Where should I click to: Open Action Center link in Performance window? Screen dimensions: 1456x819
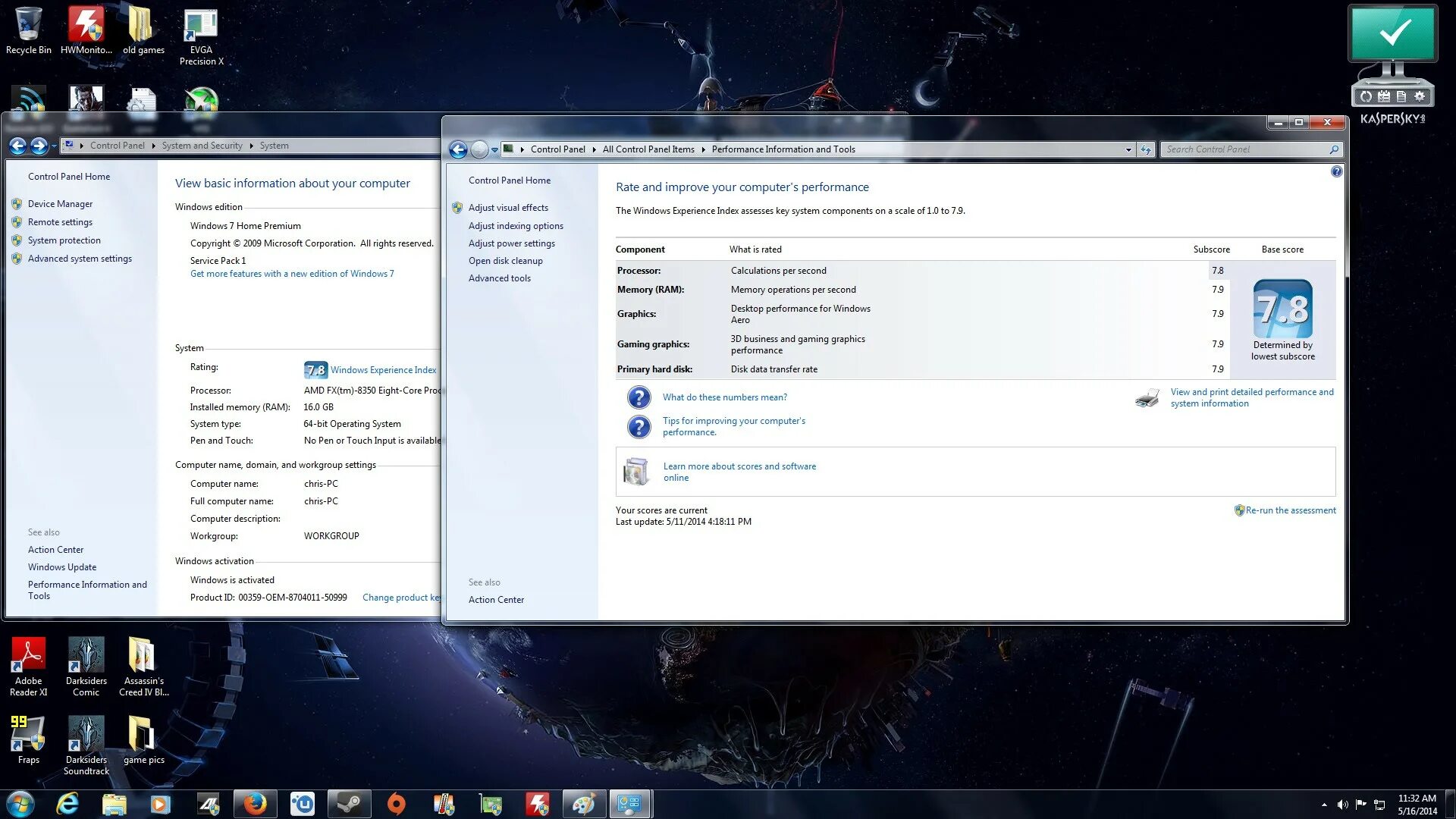coord(496,600)
